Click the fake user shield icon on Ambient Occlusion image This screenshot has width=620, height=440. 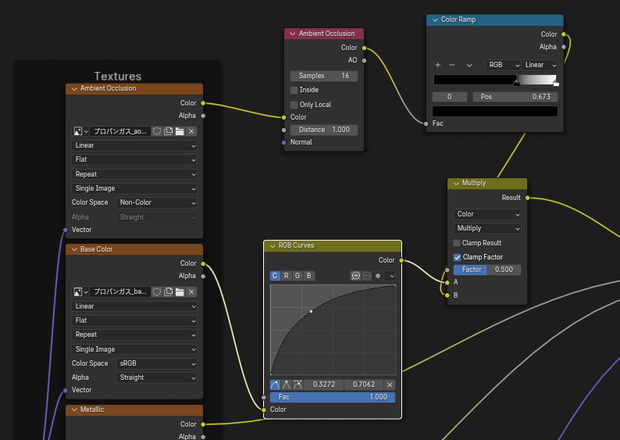click(x=157, y=131)
